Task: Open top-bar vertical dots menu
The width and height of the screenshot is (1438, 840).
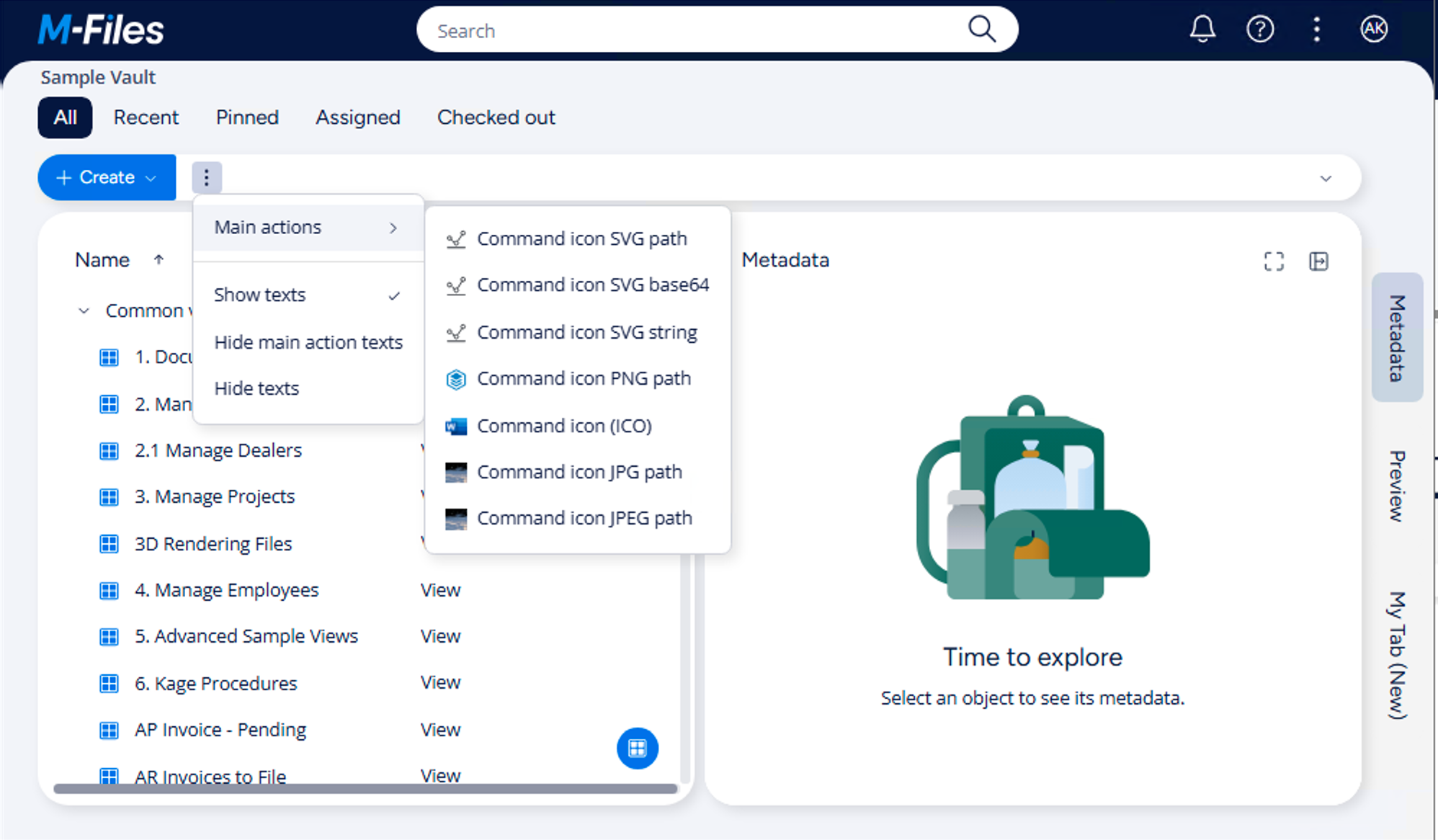Action: pos(1316,30)
